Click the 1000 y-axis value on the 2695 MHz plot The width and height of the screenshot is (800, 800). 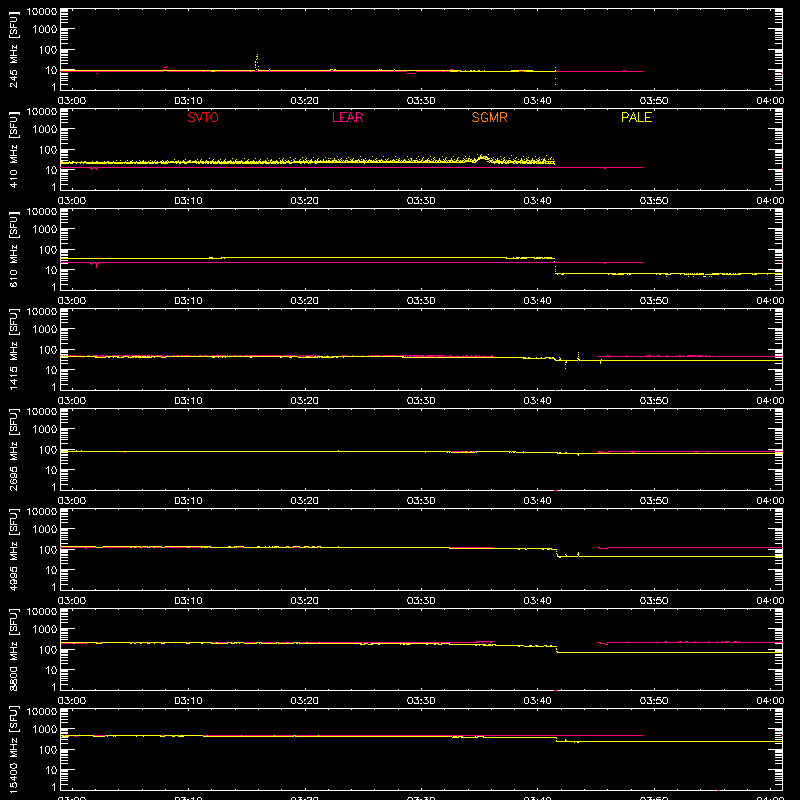coord(45,430)
